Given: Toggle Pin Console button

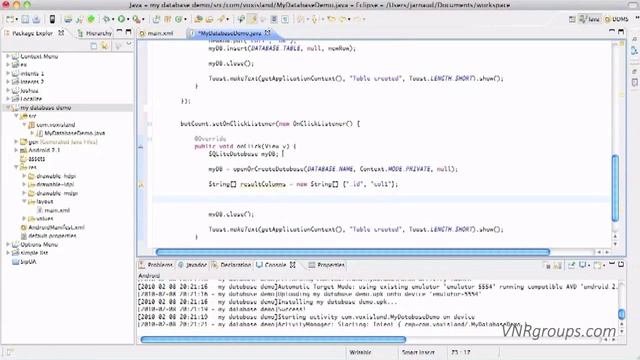Looking at the screenshot, I should (x=571, y=265).
